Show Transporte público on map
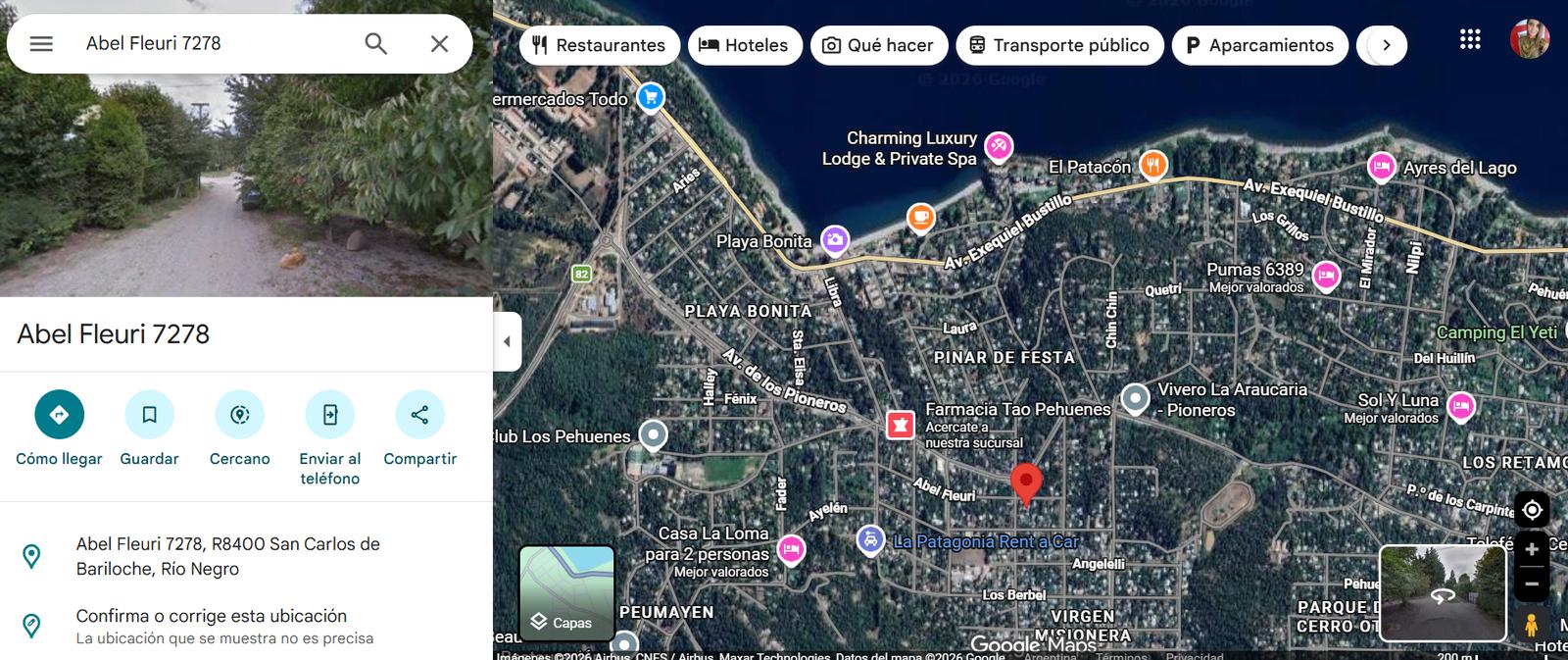The width and height of the screenshot is (1568, 660). [x=1059, y=45]
